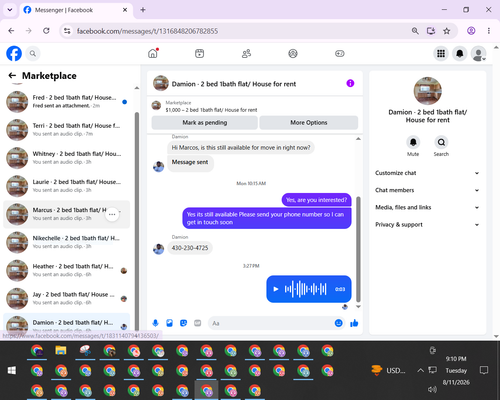Reload the page
The height and width of the screenshot is (400, 500).
point(46,31)
